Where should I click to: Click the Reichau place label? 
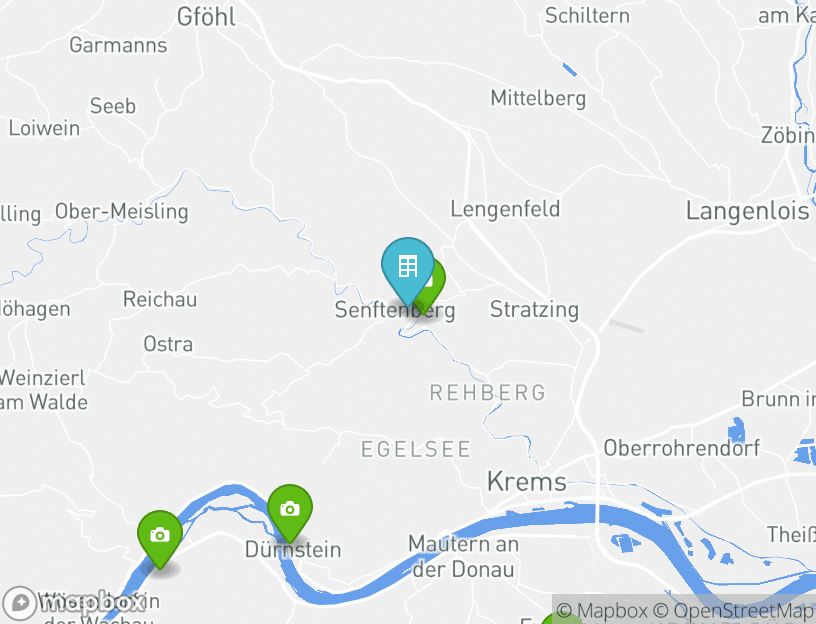click(x=160, y=299)
